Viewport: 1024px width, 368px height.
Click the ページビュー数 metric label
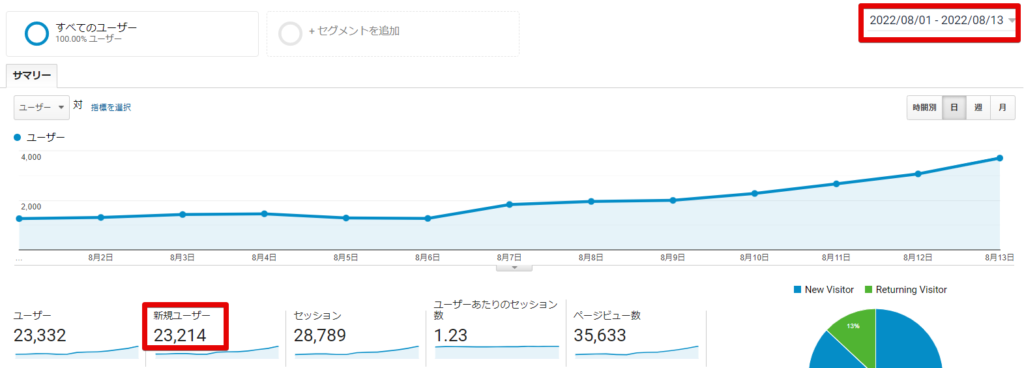[x=607, y=316]
